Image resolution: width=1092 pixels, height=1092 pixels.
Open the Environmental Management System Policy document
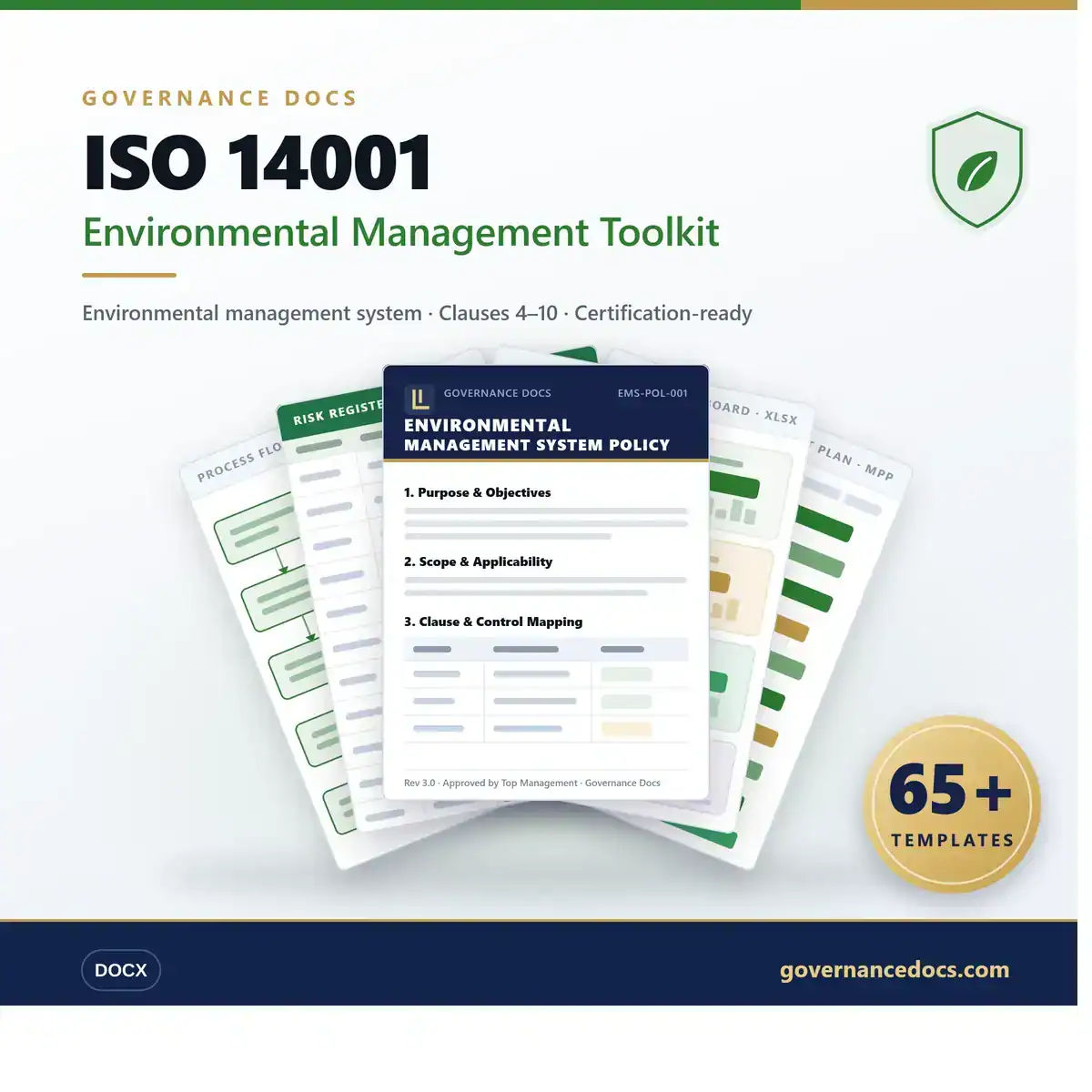click(546, 582)
